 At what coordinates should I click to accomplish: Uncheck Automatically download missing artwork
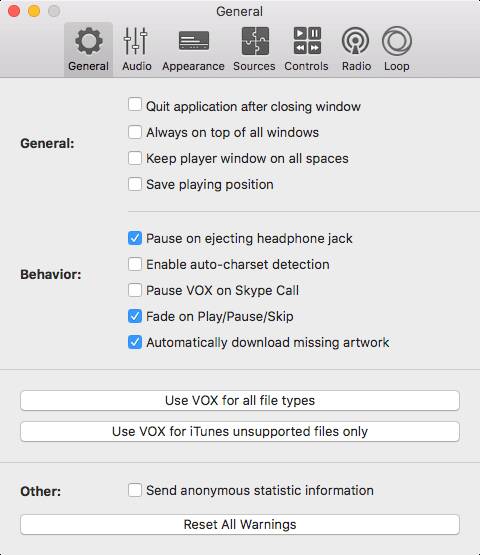pos(135,342)
